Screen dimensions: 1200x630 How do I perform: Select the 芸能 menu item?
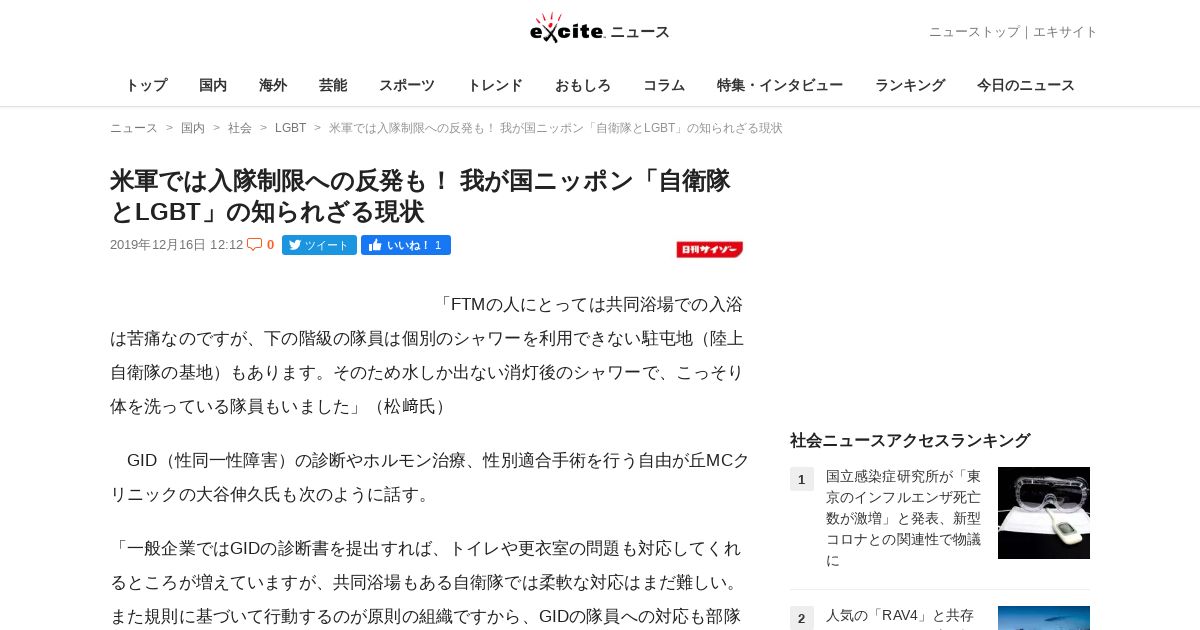click(333, 85)
